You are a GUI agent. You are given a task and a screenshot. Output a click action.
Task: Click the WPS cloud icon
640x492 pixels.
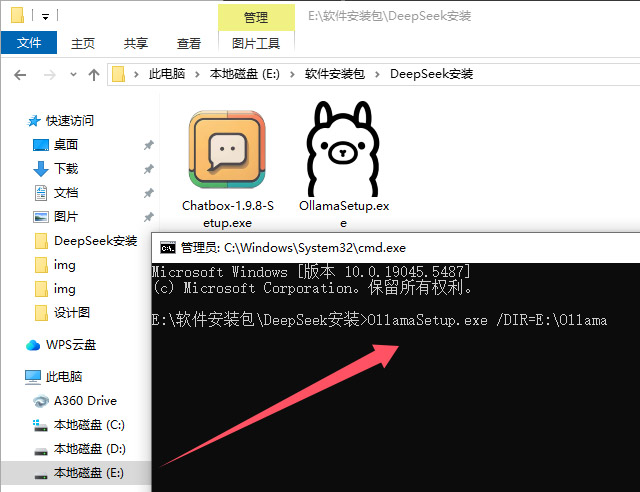[33, 345]
